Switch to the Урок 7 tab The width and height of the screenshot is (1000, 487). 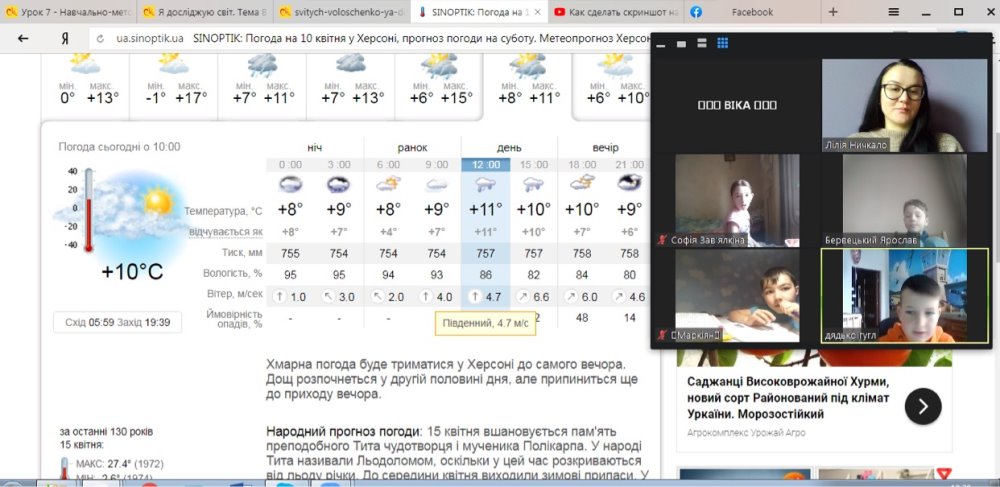click(68, 11)
